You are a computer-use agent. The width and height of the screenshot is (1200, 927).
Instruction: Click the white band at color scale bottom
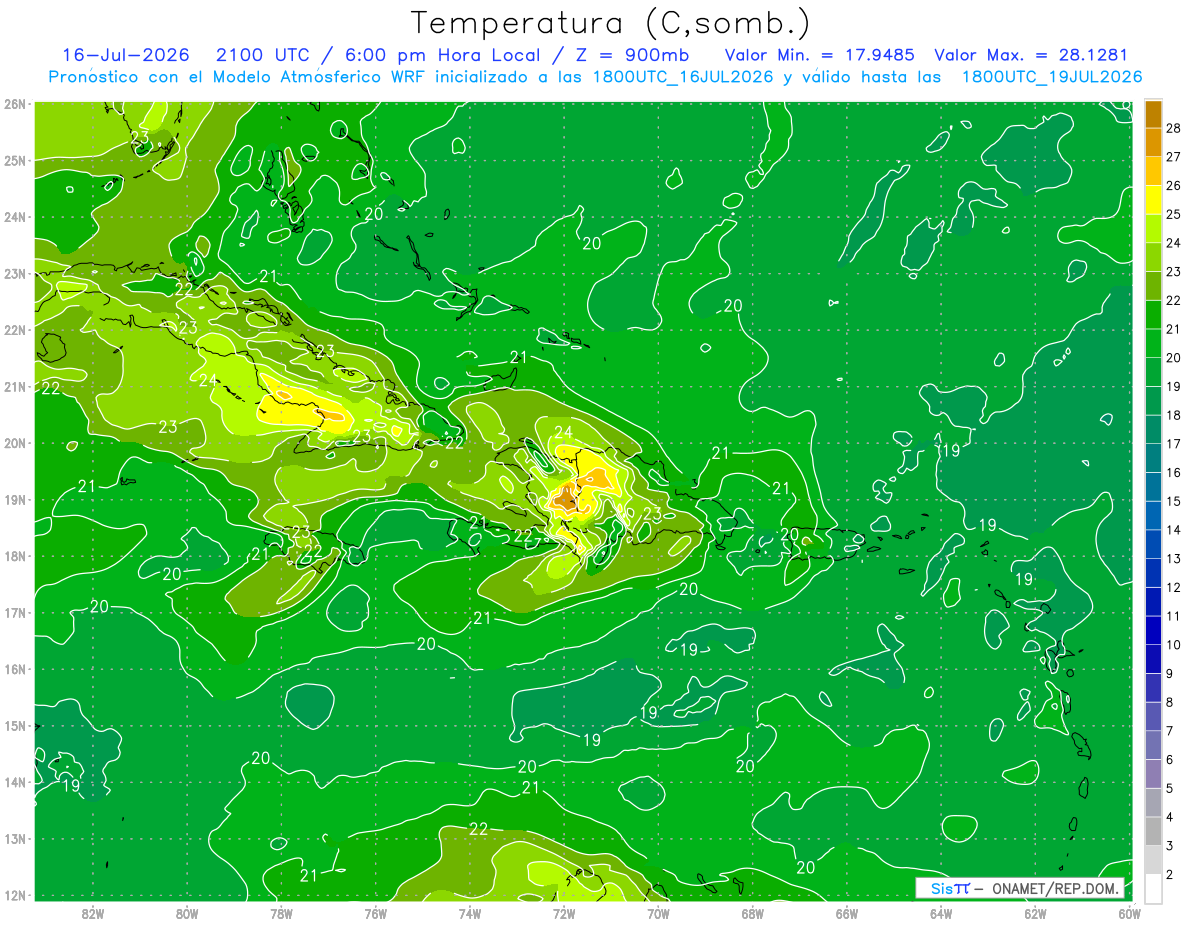point(1153,888)
